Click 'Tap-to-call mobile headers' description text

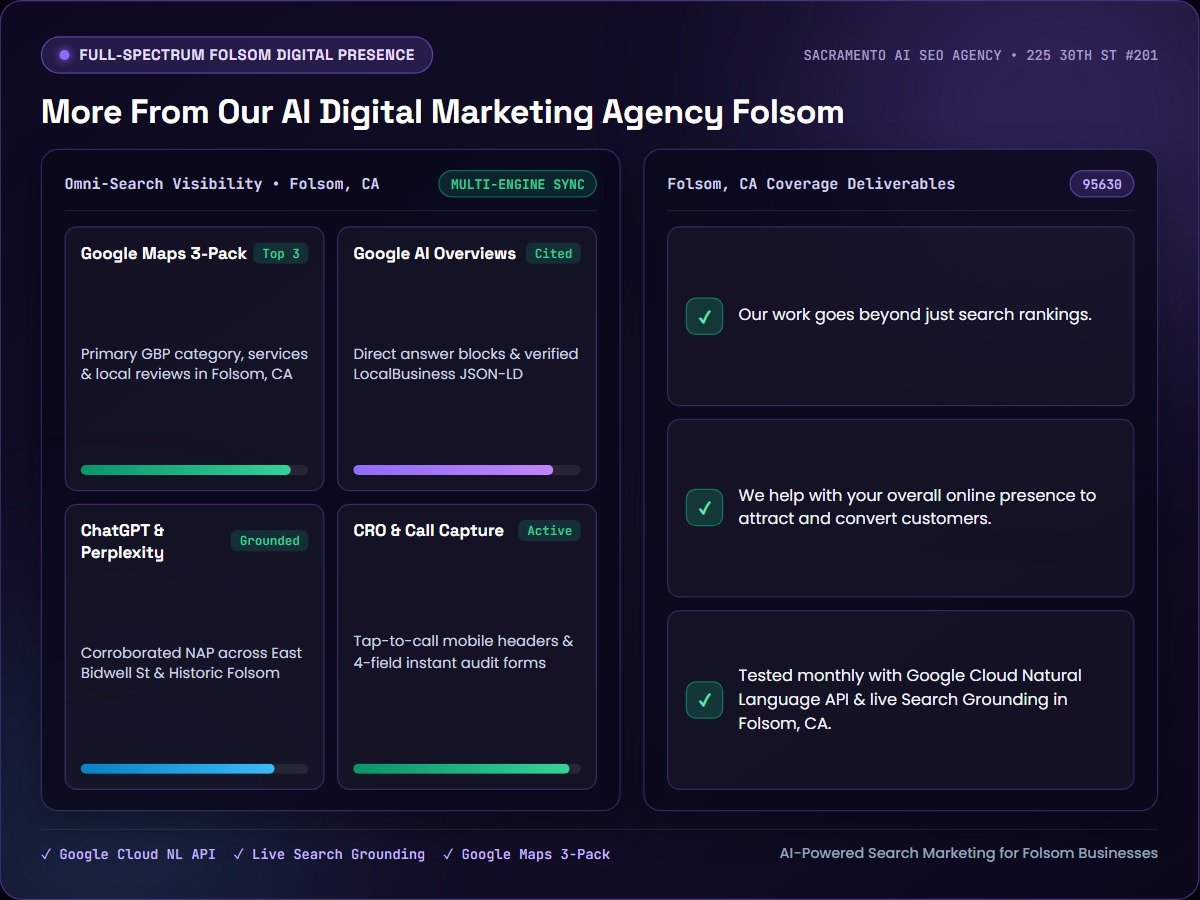(463, 652)
